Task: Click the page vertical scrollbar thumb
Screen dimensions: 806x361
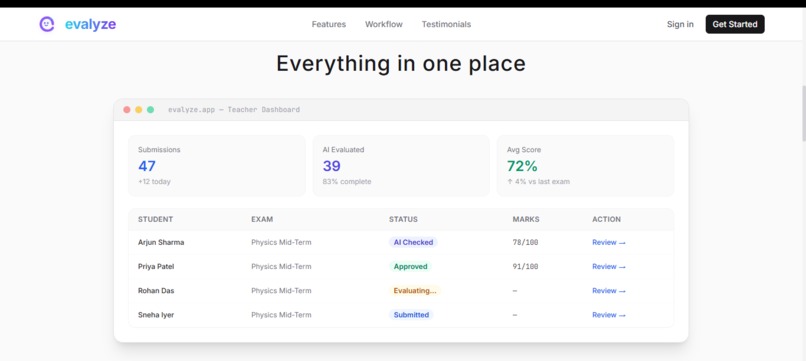Action: (x=803, y=113)
